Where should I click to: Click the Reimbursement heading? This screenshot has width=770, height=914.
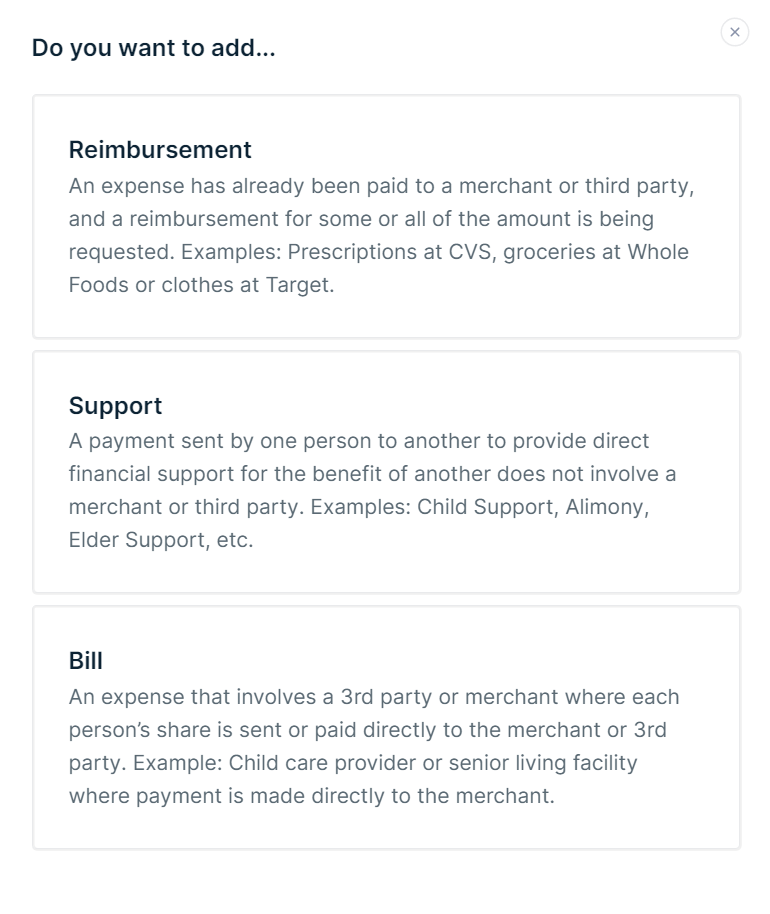tap(160, 150)
